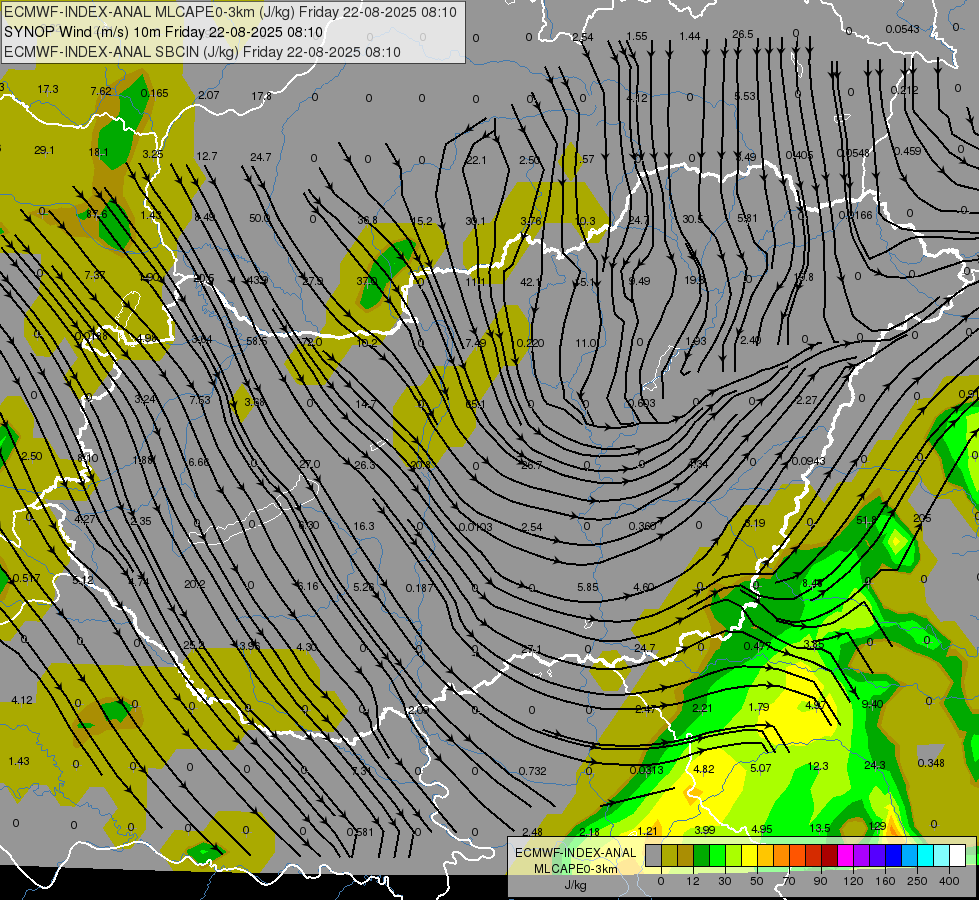Viewport: 979px width, 900px height.
Task: Click the map value 0.0103
Action: [475, 527]
